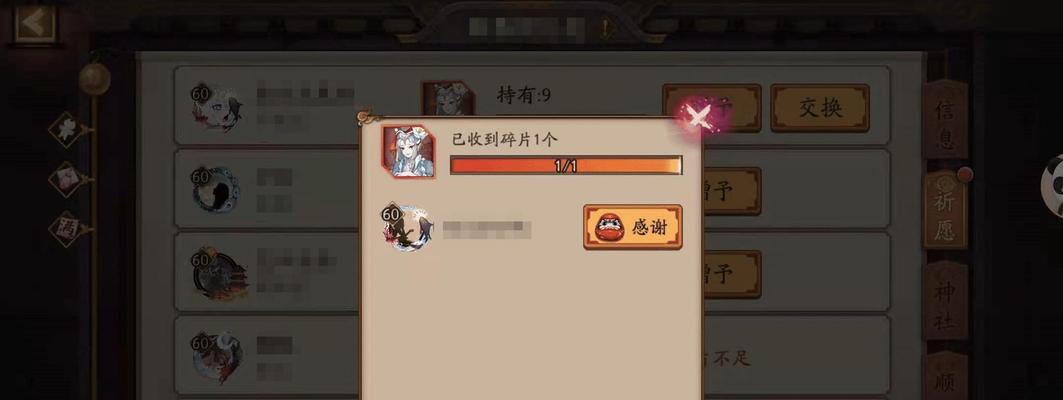The width and height of the screenshot is (1063, 400).
Task: Close the popup with the pink X icon
Action: point(698,117)
